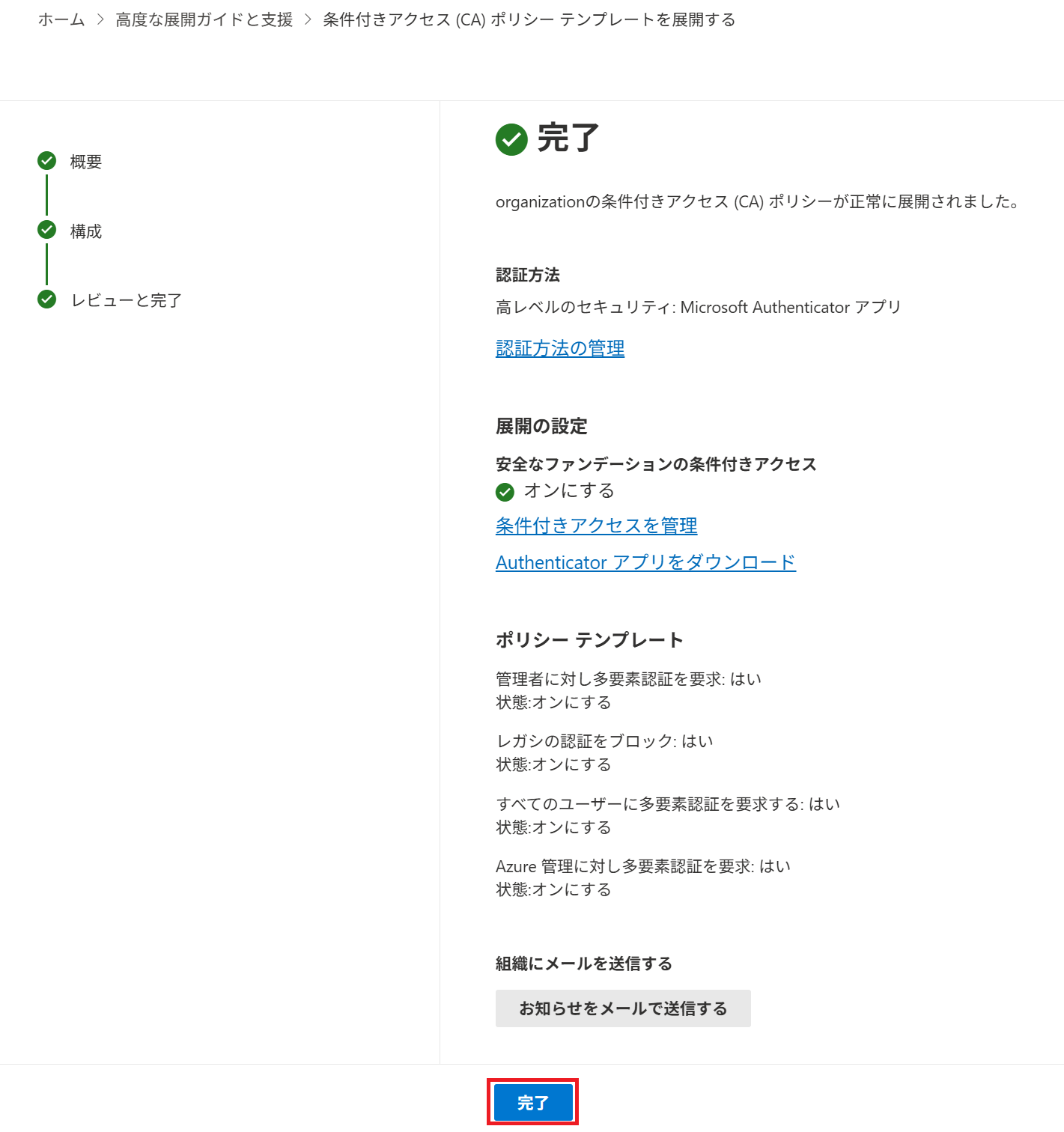The width and height of the screenshot is (1064, 1132).
Task: Open the 認証方法の管理 link
Action: (x=560, y=348)
